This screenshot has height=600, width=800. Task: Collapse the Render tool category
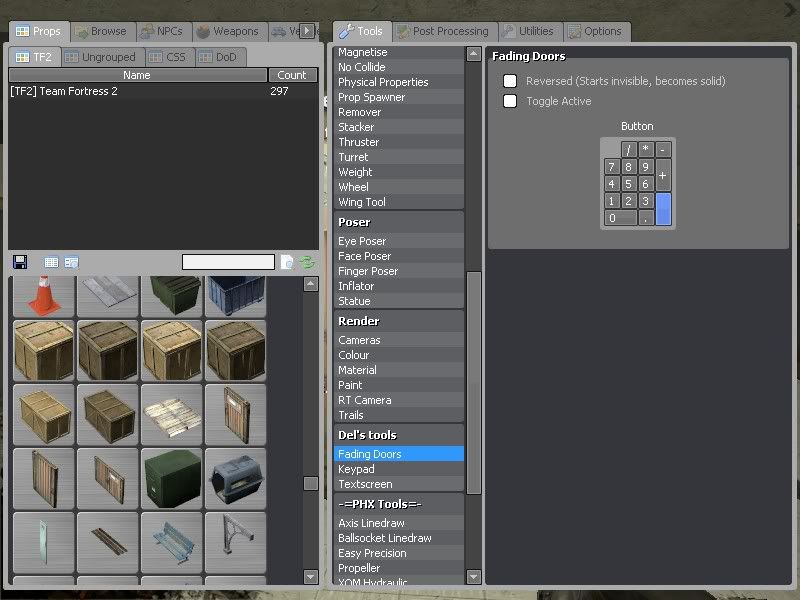399,321
